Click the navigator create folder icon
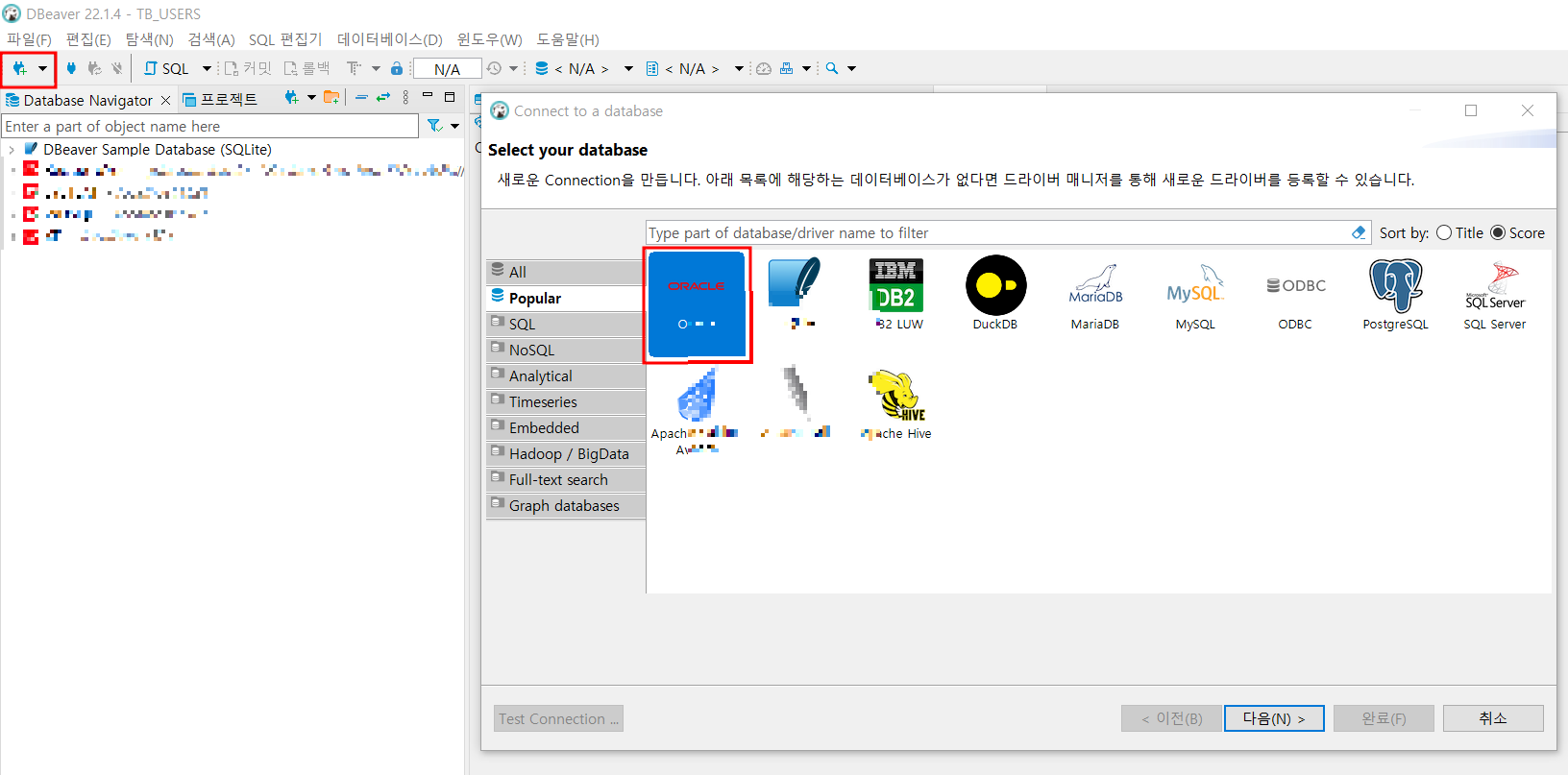 point(331,97)
